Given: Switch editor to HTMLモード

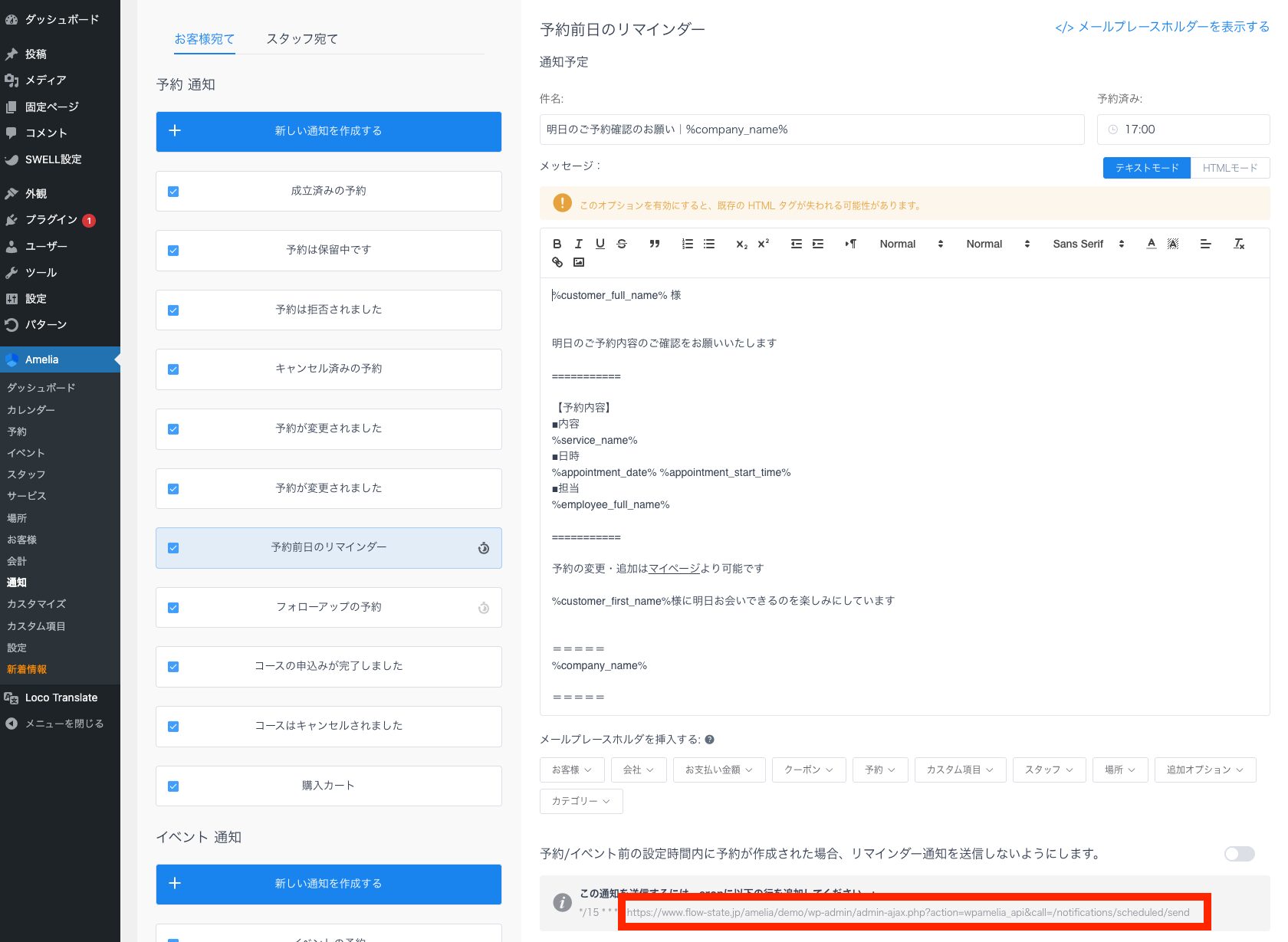Looking at the screenshot, I should (x=1229, y=168).
